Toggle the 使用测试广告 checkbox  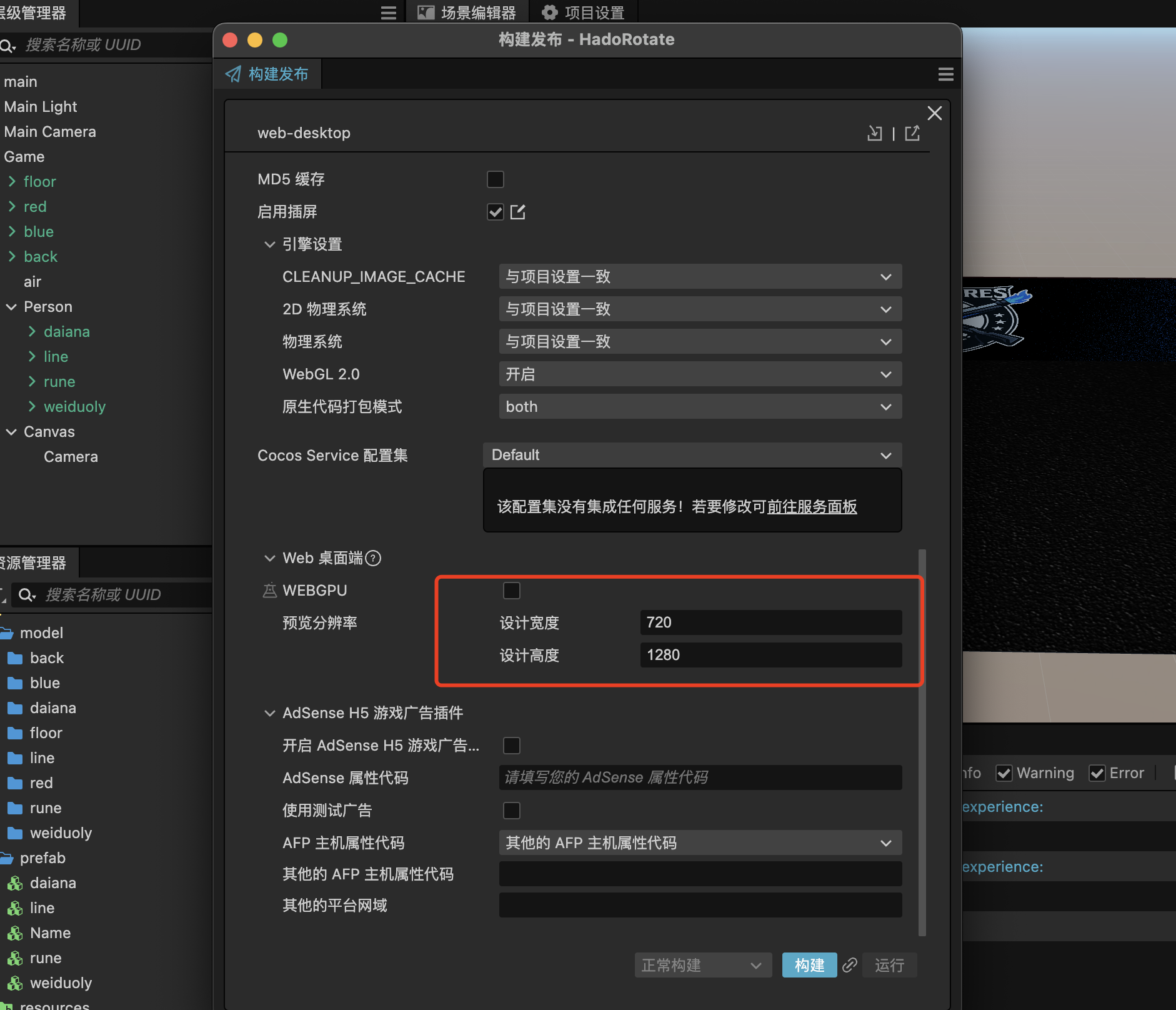coord(512,811)
